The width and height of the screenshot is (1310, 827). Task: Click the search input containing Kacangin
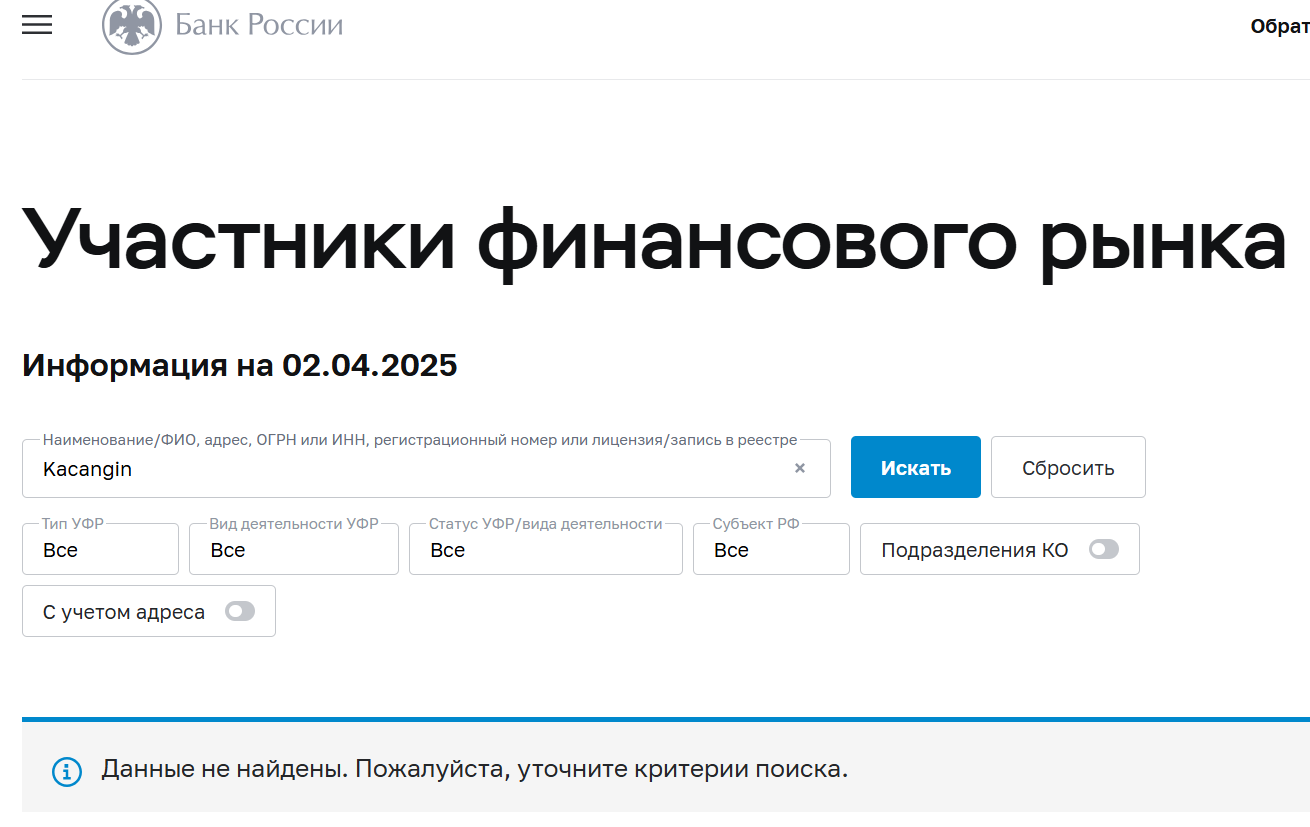pos(426,468)
